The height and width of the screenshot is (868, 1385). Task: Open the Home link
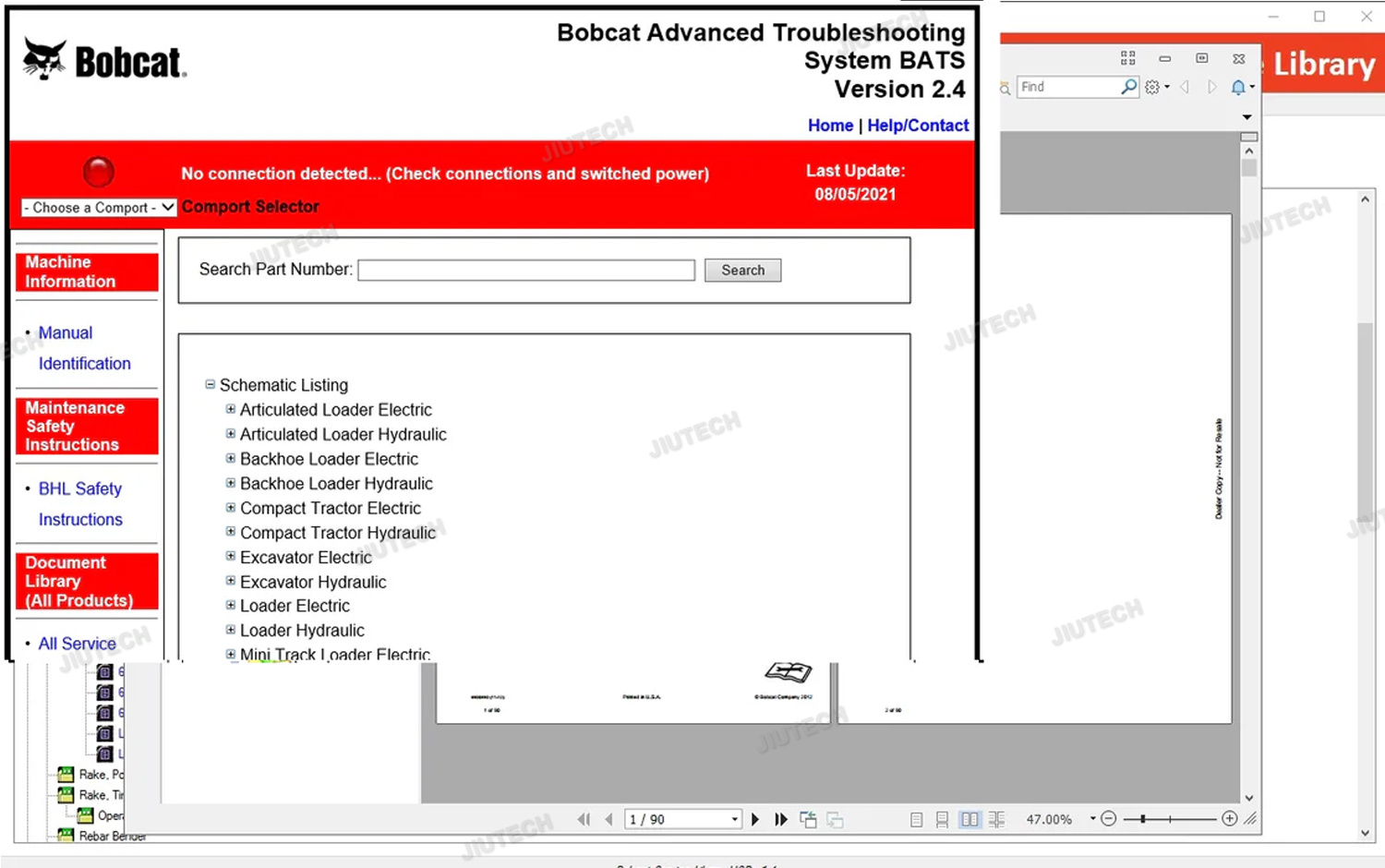point(830,126)
